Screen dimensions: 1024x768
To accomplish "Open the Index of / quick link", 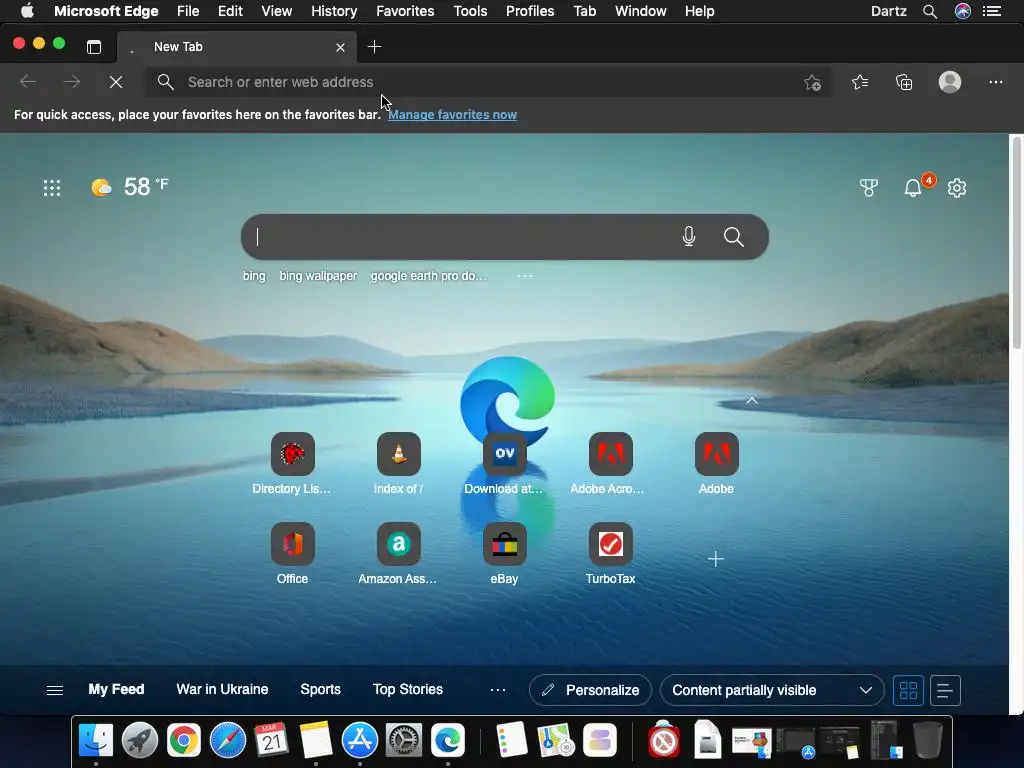I will 398,463.
